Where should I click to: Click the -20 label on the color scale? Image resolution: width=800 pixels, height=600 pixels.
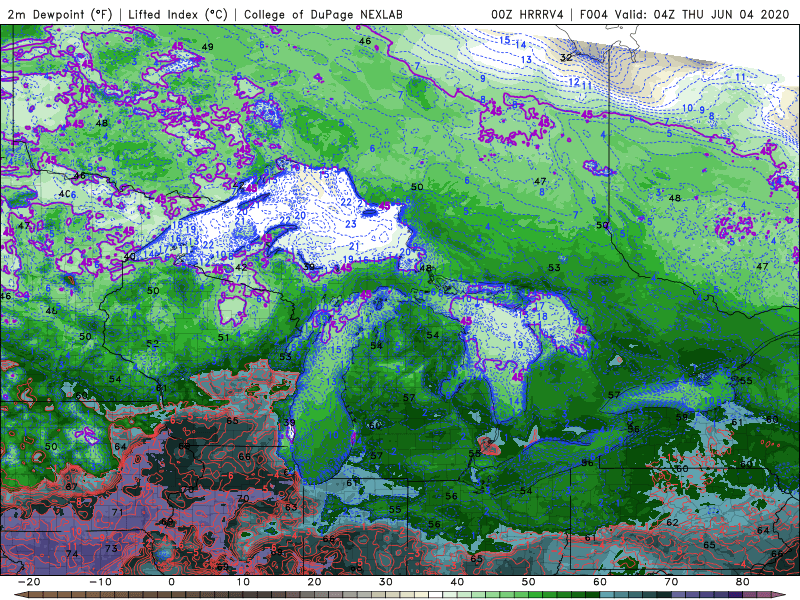[29, 582]
